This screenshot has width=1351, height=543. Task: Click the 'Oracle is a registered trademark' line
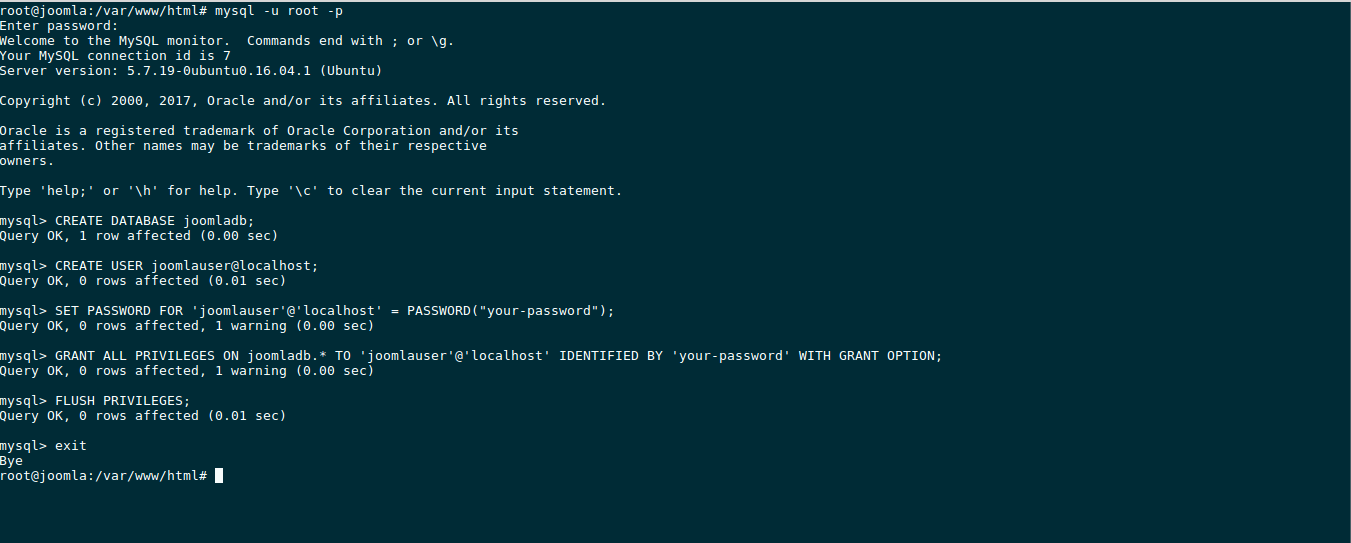click(259, 131)
